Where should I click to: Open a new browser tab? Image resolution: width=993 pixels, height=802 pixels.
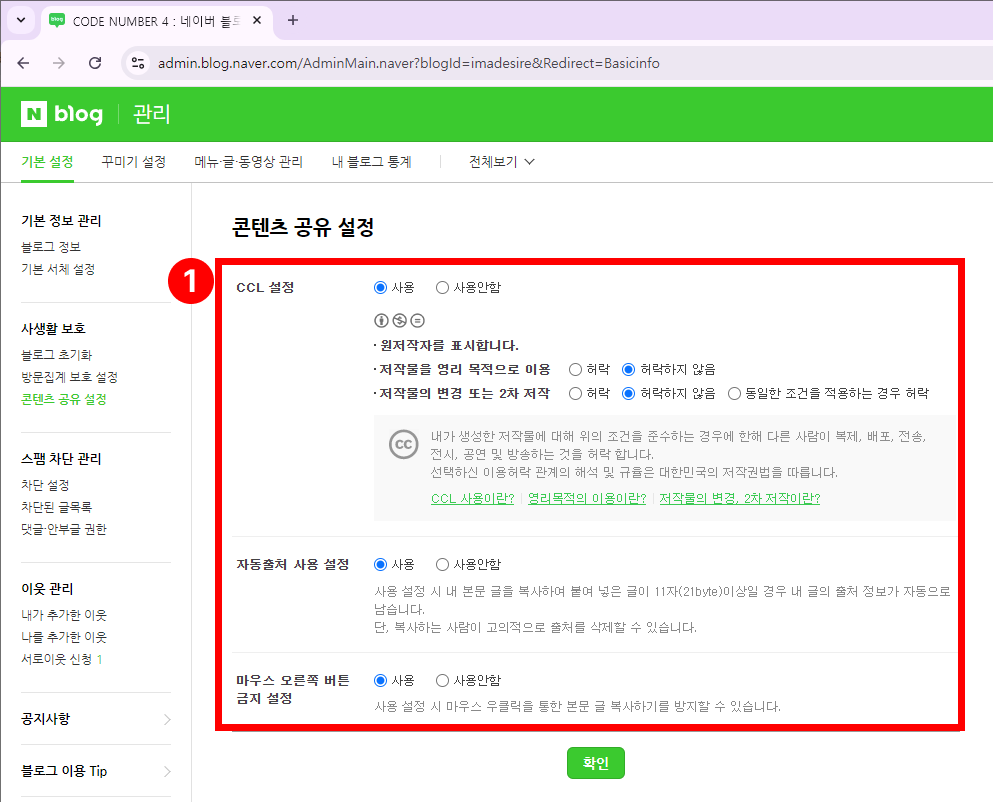click(x=293, y=20)
